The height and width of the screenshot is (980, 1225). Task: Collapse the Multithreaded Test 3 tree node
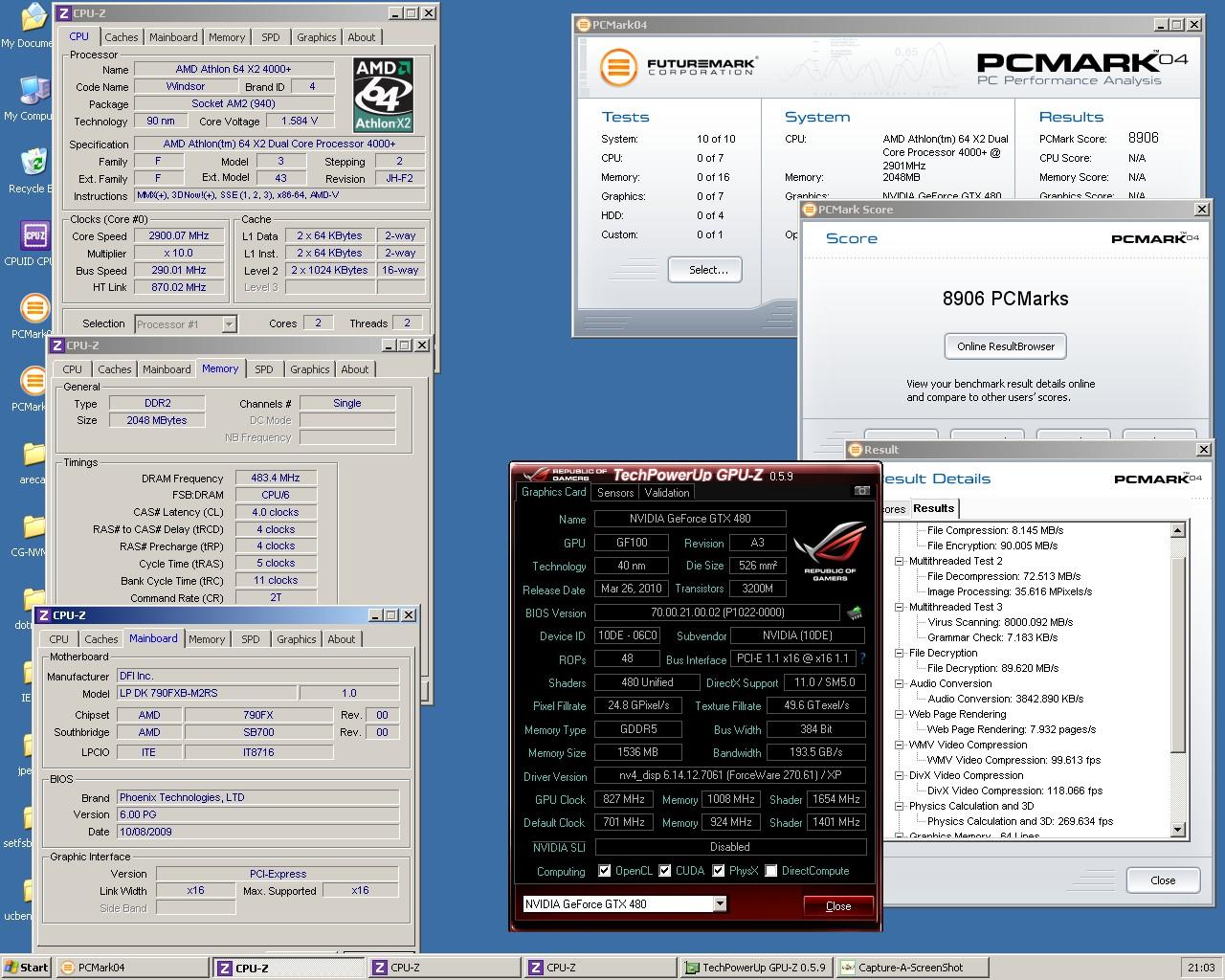point(900,607)
